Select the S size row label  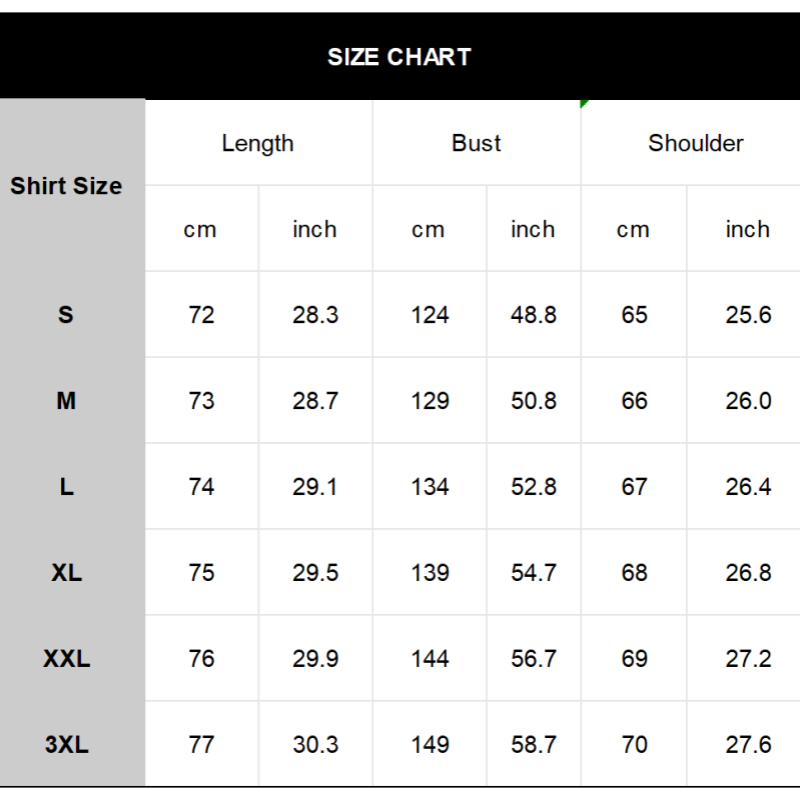[x=66, y=315]
